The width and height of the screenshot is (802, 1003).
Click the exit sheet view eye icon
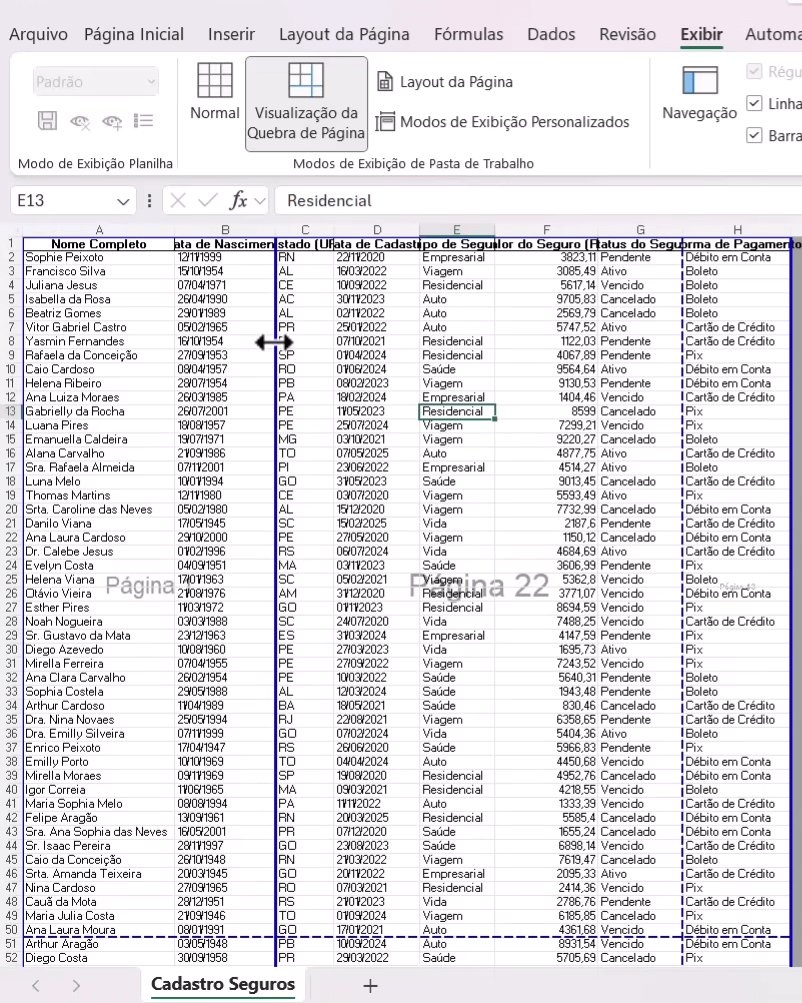[80, 121]
